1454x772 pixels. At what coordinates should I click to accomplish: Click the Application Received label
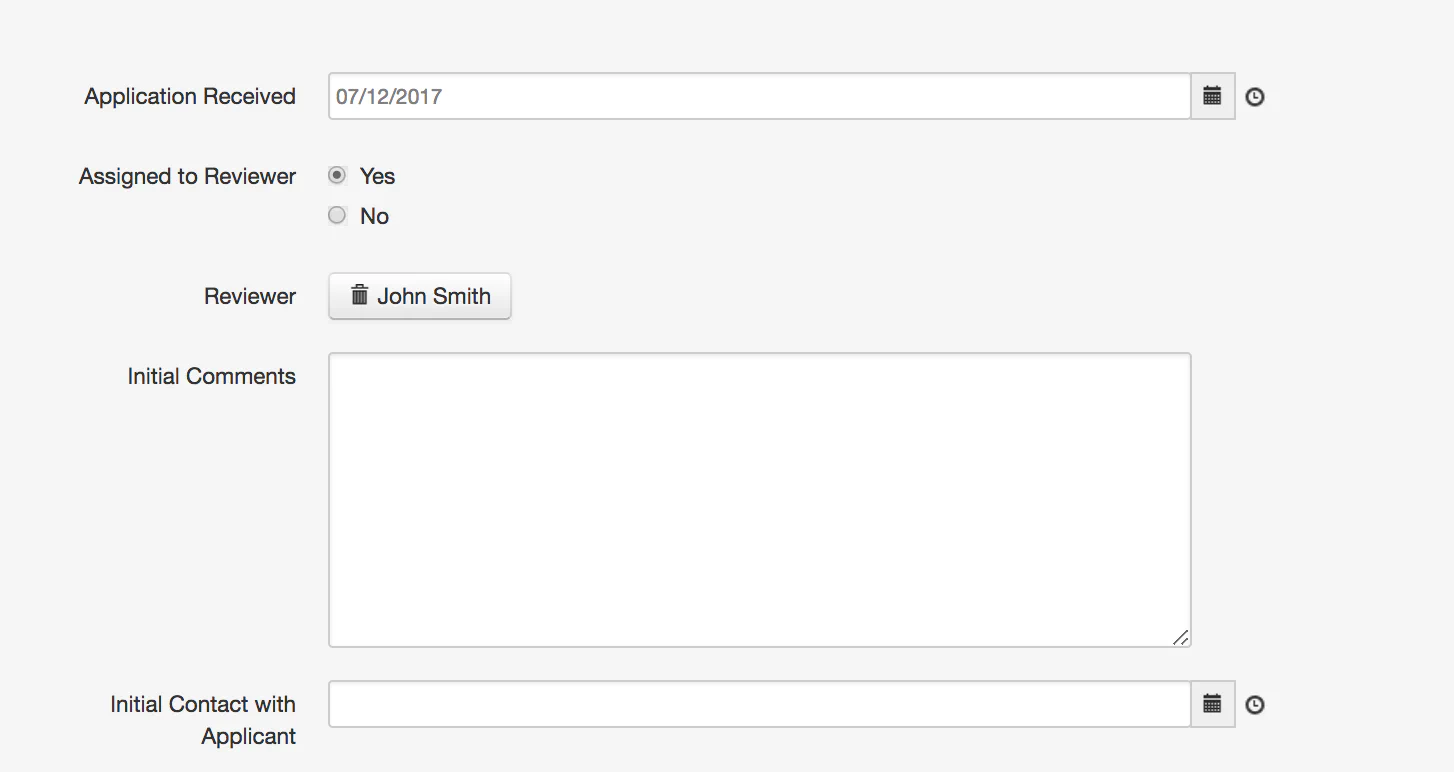tap(190, 96)
